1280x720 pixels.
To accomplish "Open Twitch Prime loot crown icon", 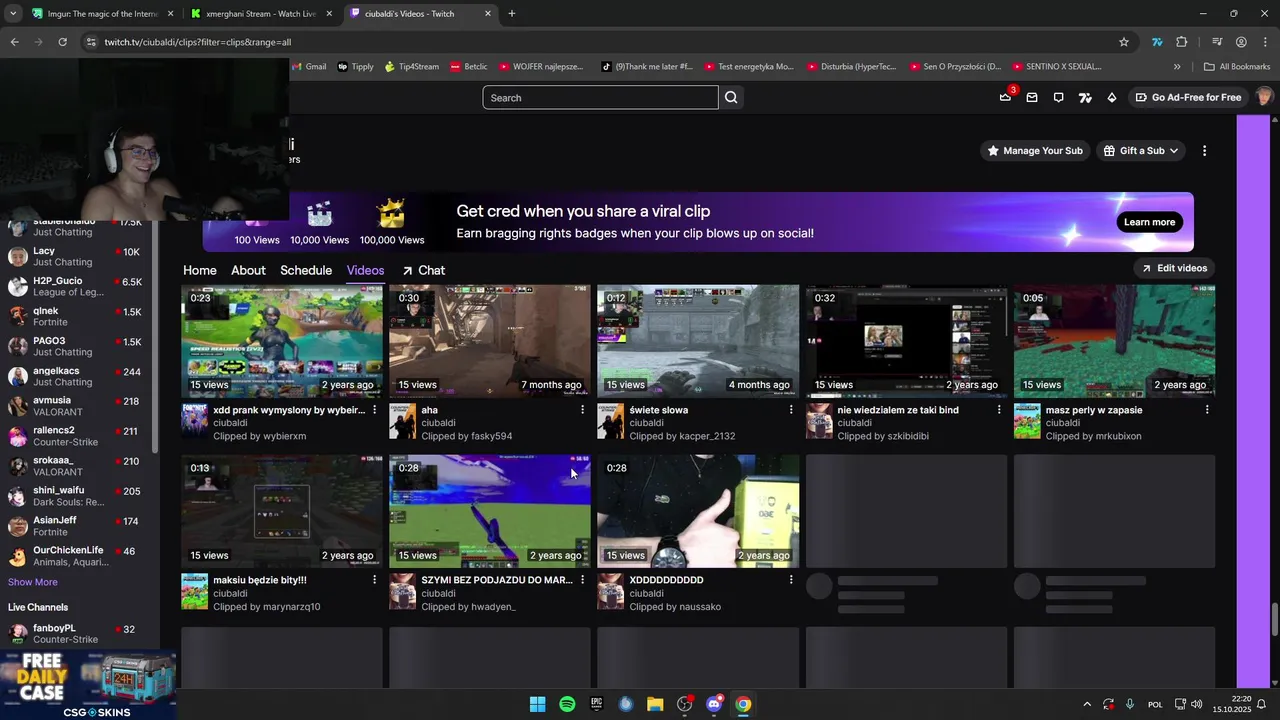I will point(1005,97).
